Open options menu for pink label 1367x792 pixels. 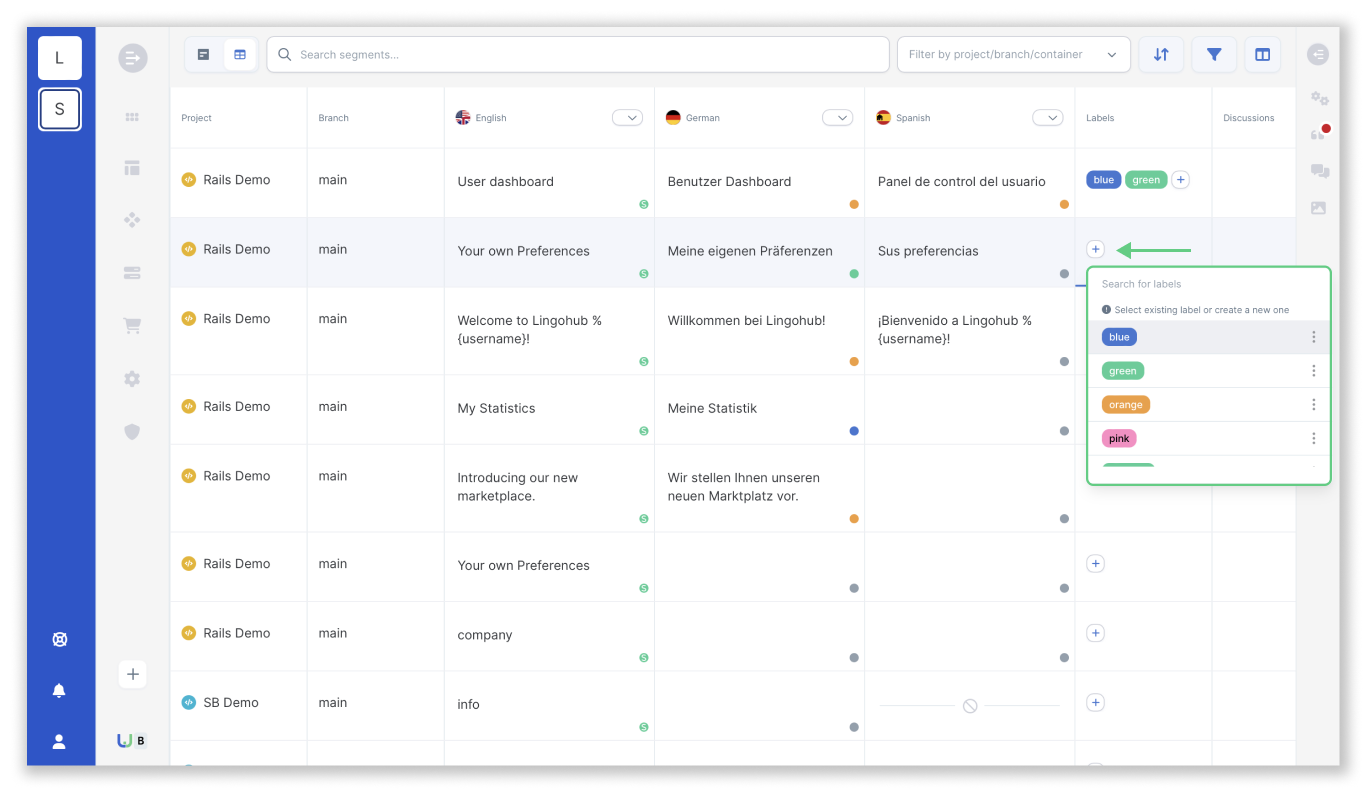click(x=1313, y=439)
